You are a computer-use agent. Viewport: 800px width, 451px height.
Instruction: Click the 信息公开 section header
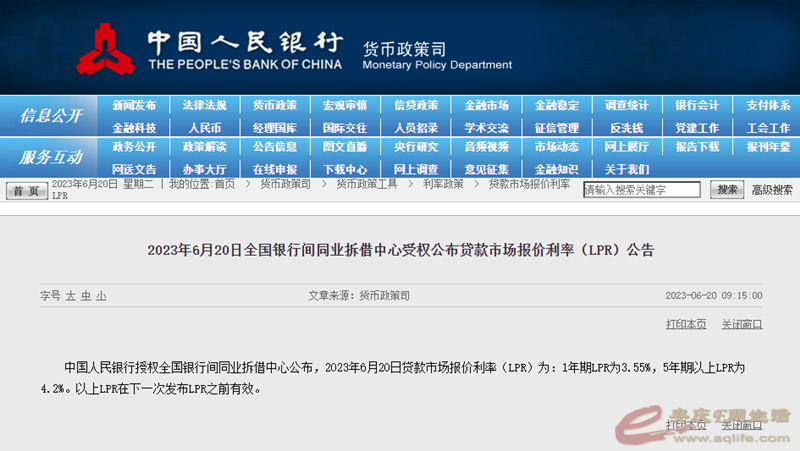50,116
